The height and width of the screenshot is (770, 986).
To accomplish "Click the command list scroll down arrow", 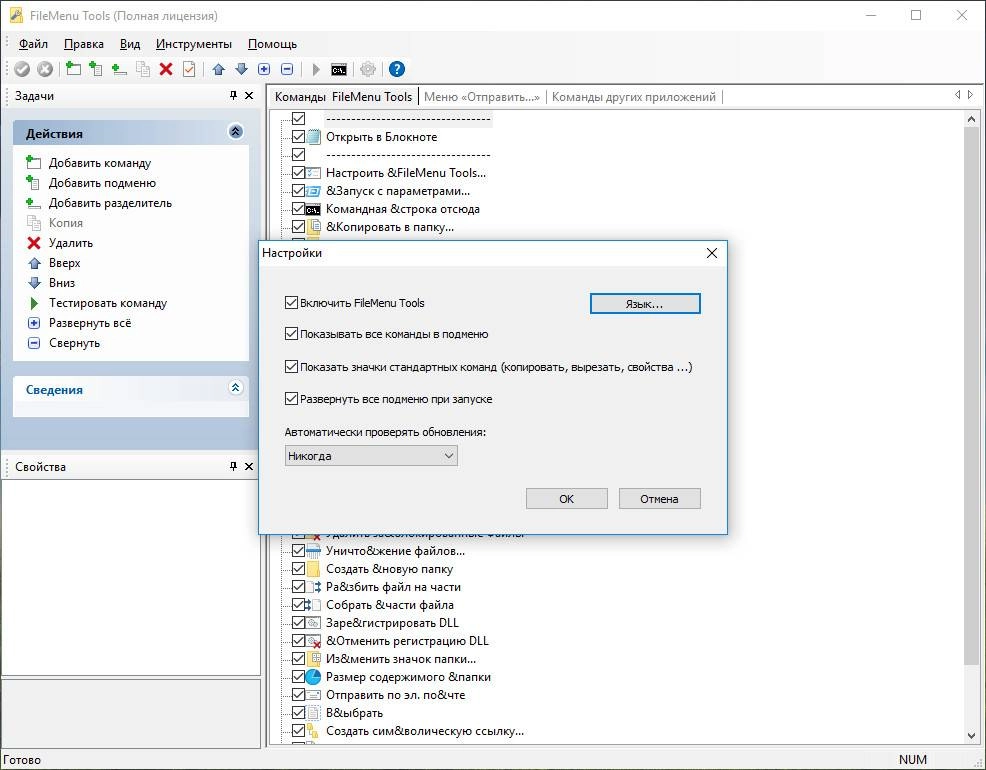I will pyautogui.click(x=971, y=735).
